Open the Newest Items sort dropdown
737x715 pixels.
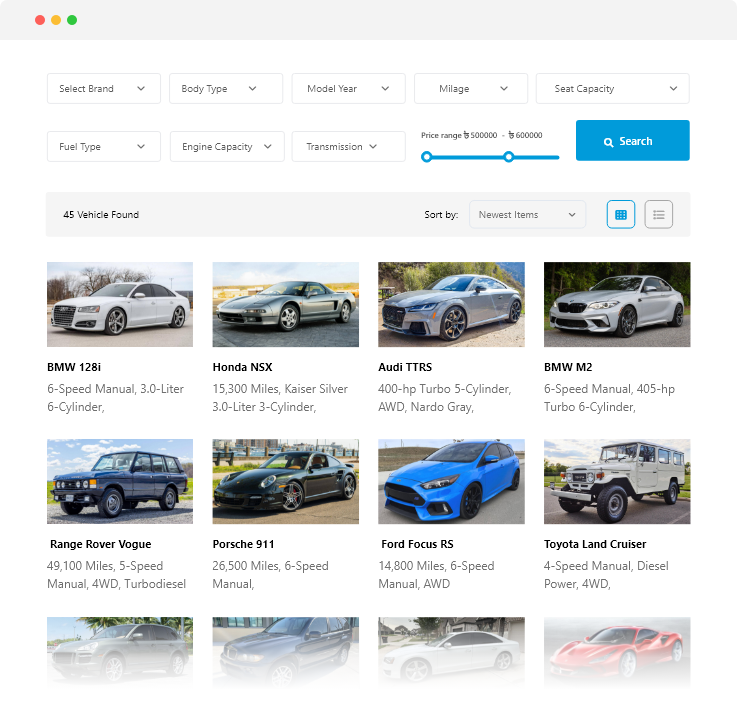pos(527,214)
